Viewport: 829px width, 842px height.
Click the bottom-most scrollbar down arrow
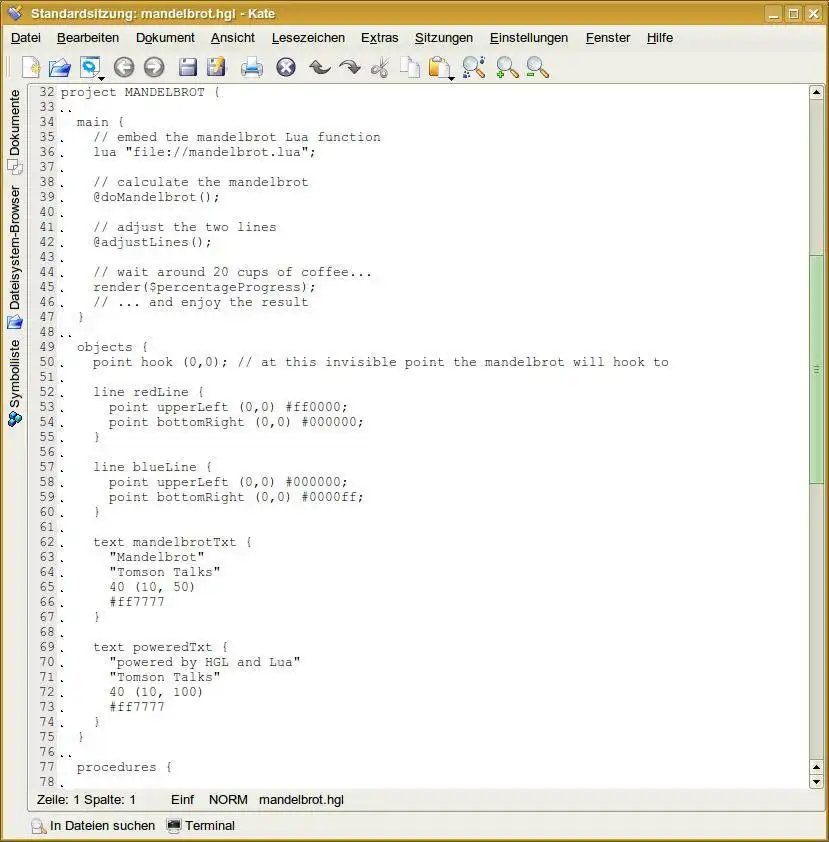tap(816, 781)
